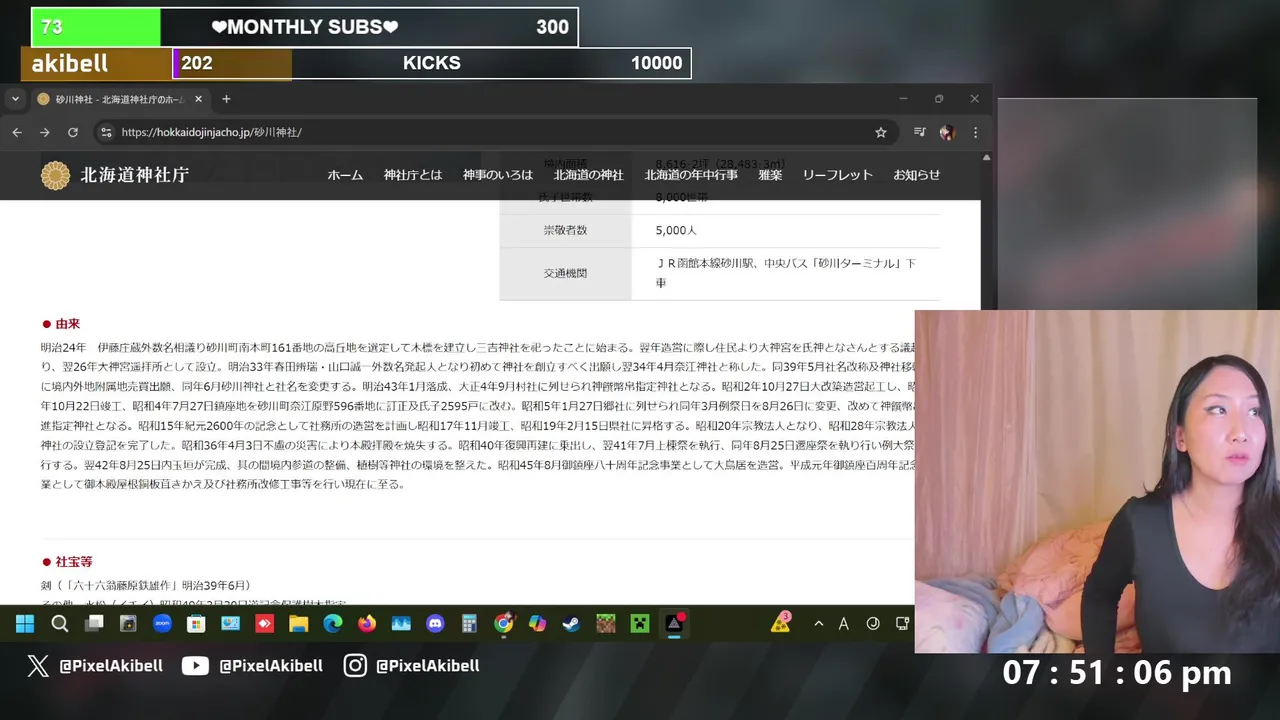Open Chrome three-dot menu
The width and height of the screenshot is (1280, 720).
point(975,132)
